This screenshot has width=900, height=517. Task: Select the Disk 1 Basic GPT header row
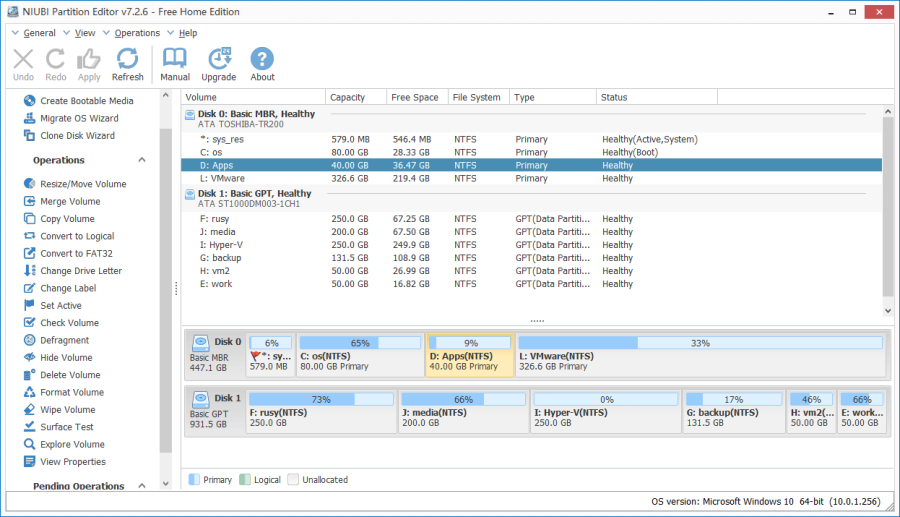click(532, 199)
